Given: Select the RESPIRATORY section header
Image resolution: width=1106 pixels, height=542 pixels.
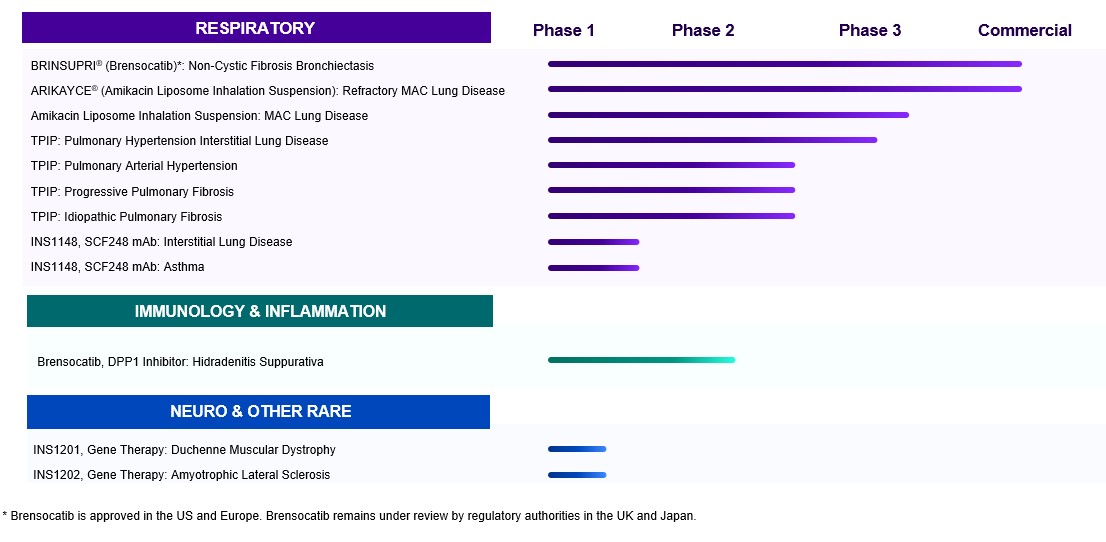Looking at the screenshot, I should (255, 28).
